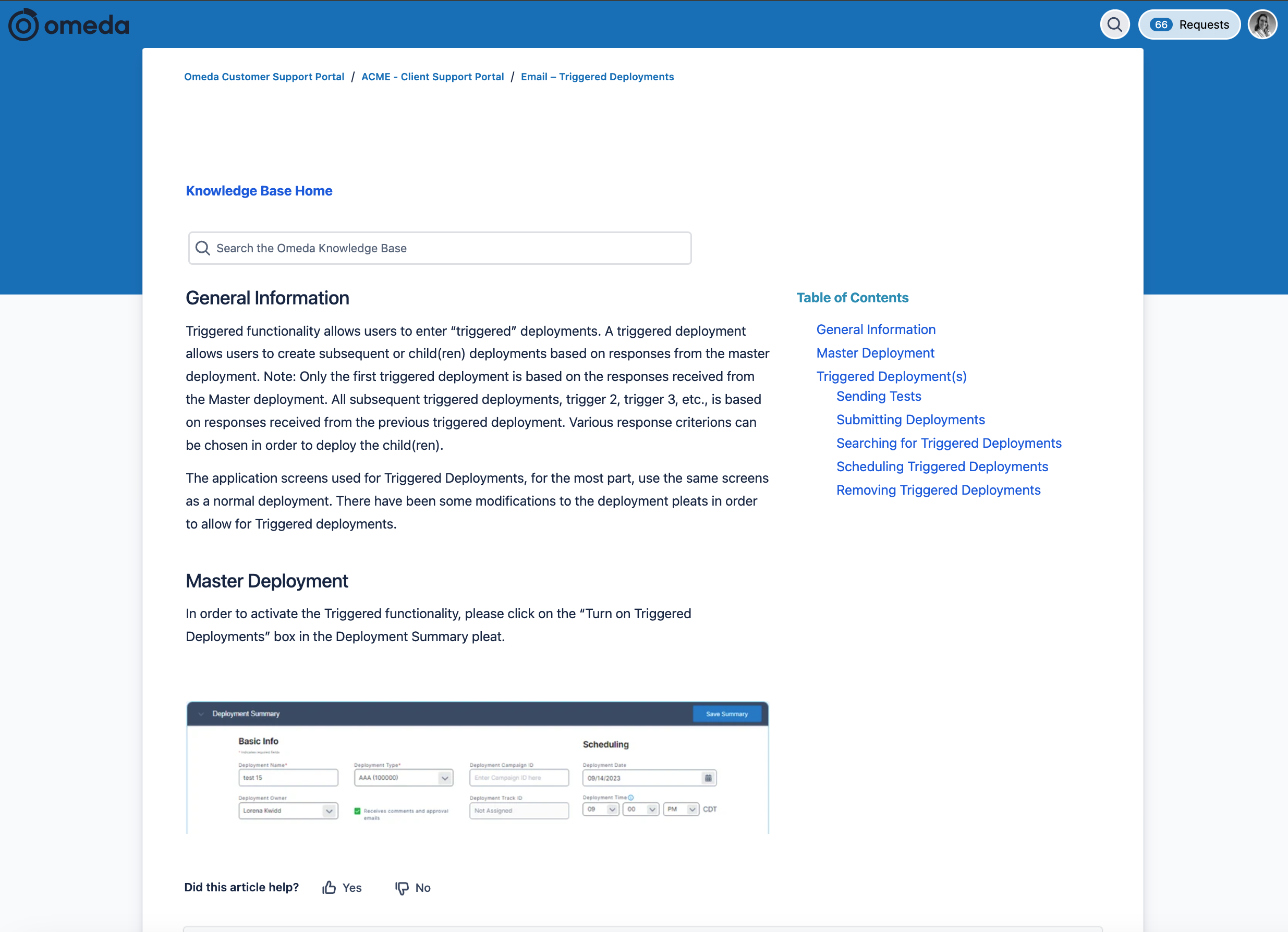
Task: Jump to Master Deployment in contents
Action: [874, 353]
